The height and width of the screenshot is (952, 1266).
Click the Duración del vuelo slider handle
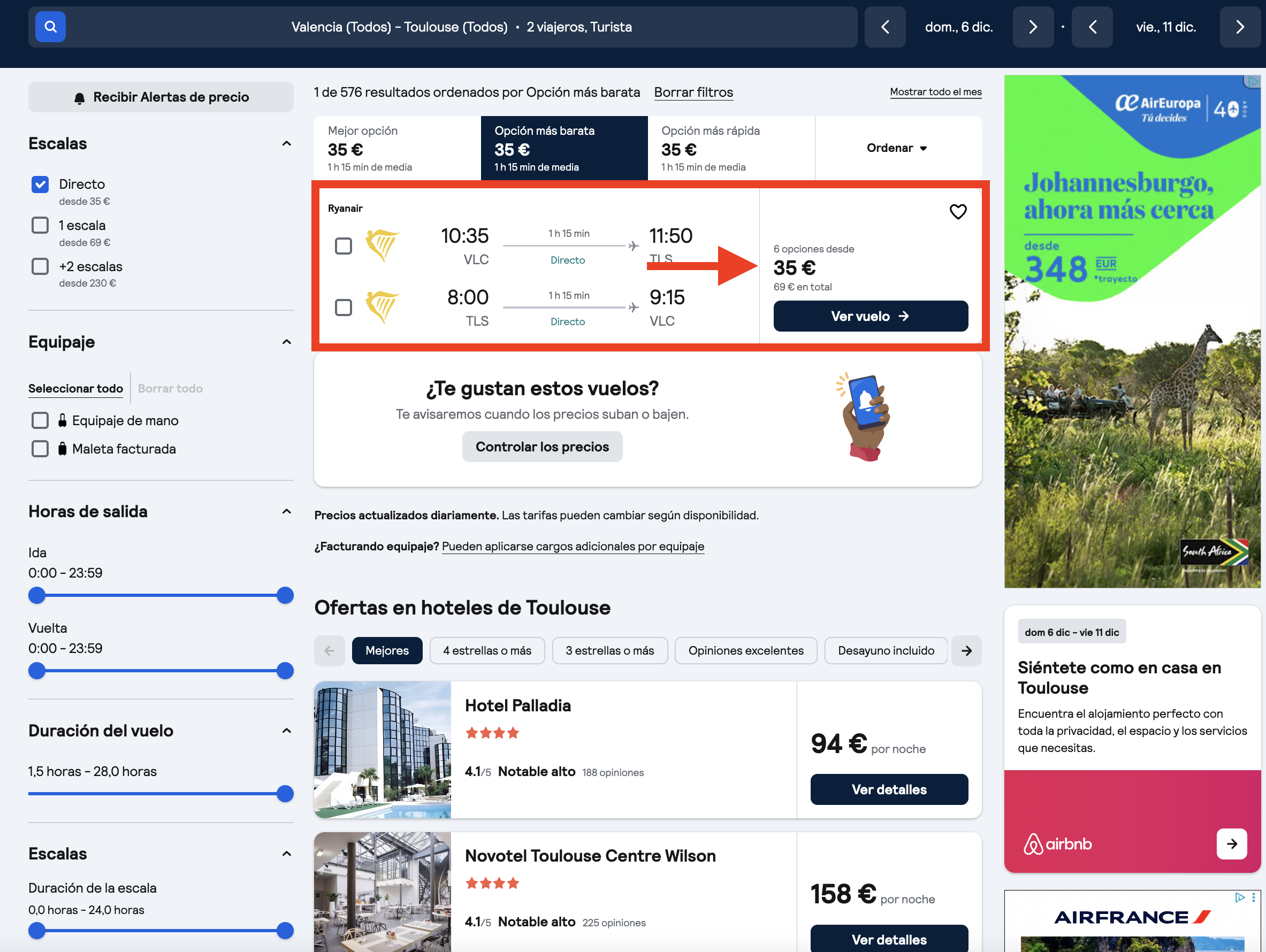pos(285,794)
